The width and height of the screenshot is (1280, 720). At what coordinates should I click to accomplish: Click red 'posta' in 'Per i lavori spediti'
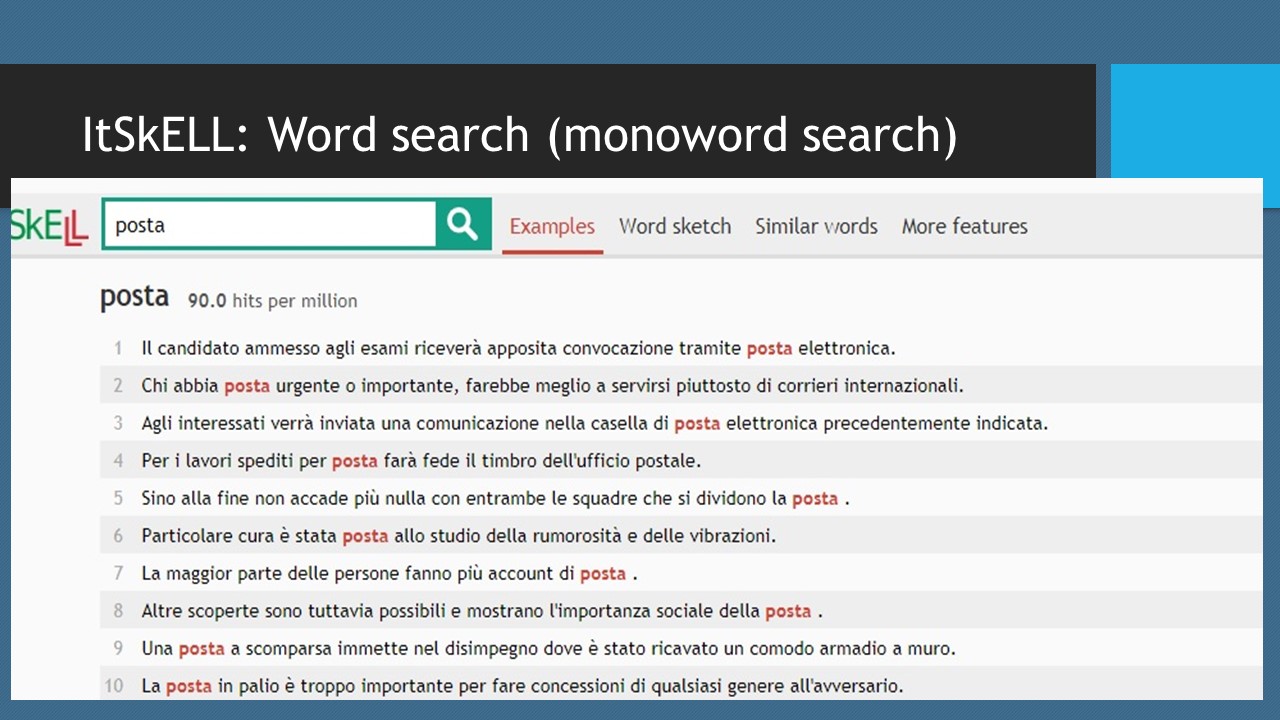(x=354, y=461)
